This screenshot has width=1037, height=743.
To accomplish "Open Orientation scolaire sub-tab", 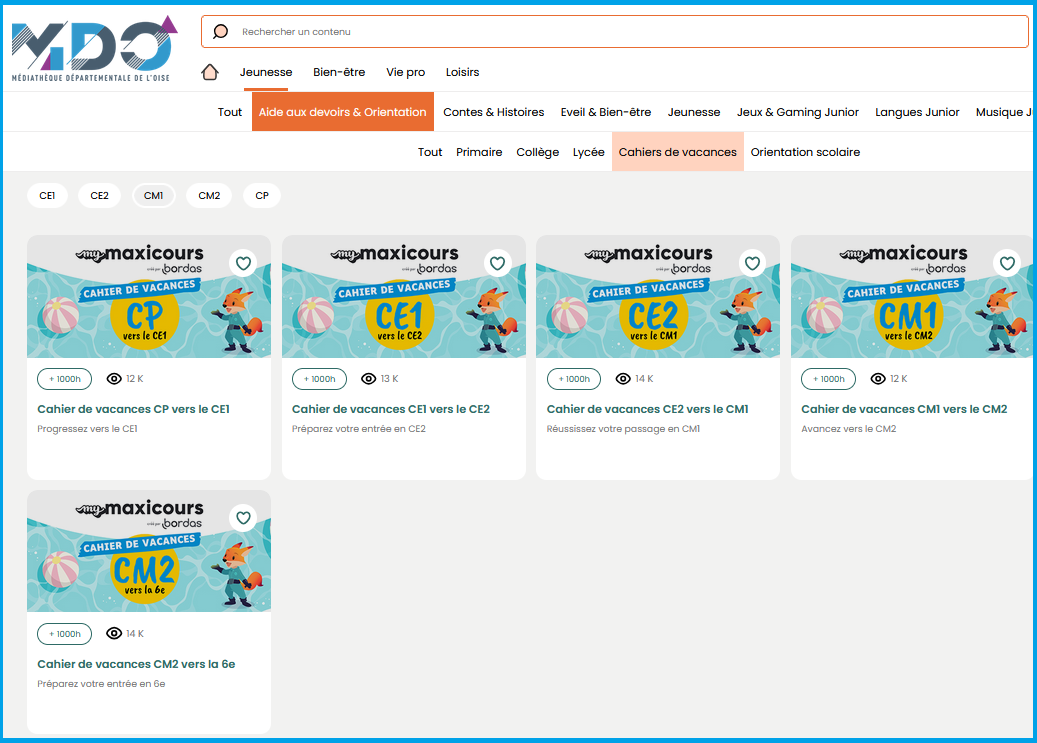I will [x=806, y=152].
